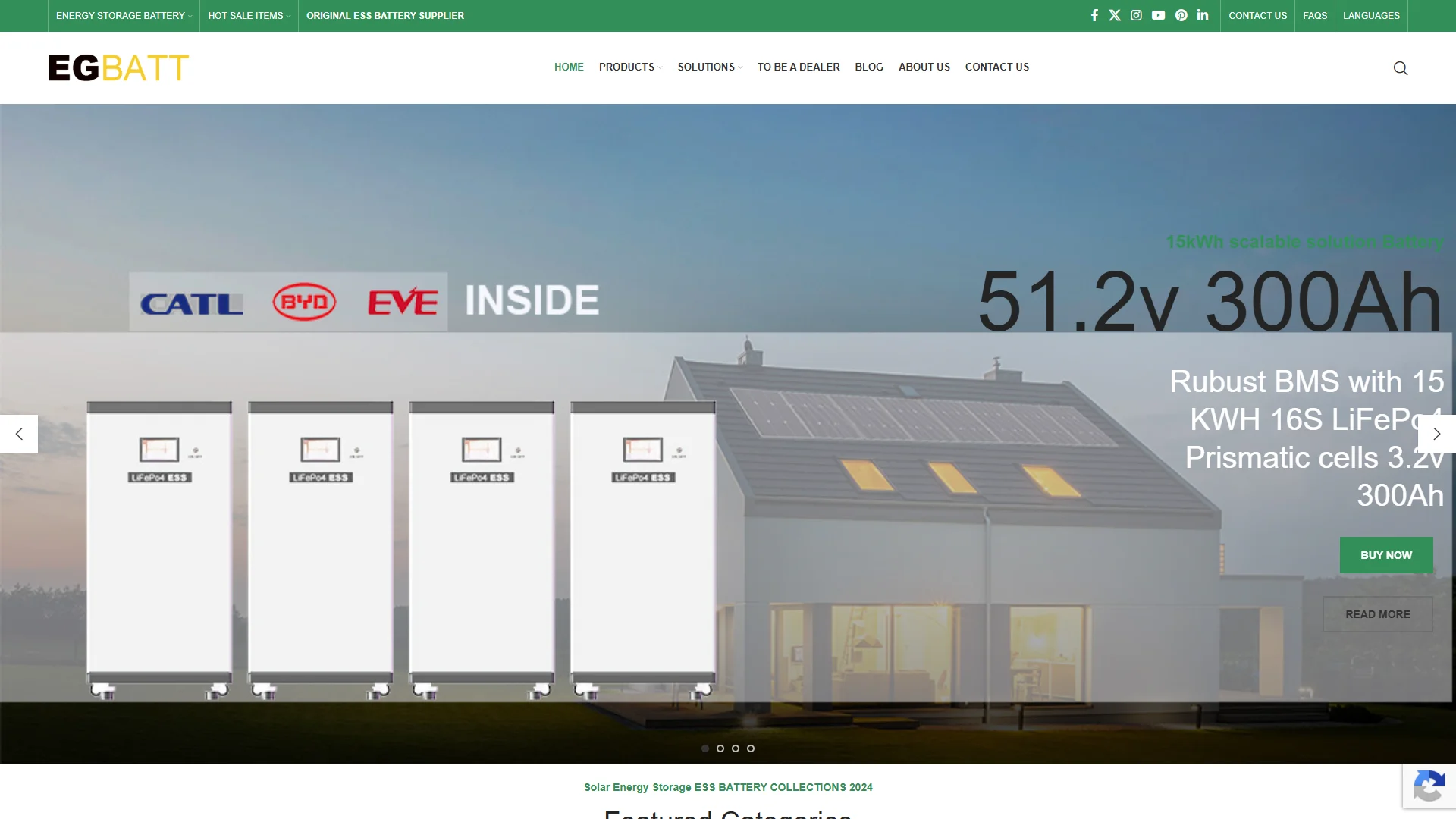The width and height of the screenshot is (1456, 819).
Task: Click Original ESS Battery Supplier text
Action: [385, 16]
